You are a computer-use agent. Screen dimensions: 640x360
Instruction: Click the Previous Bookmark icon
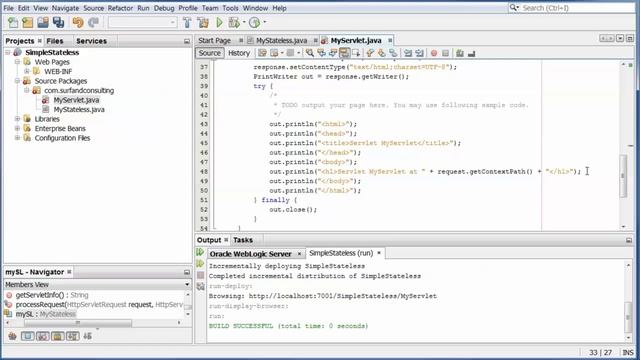pos(370,53)
